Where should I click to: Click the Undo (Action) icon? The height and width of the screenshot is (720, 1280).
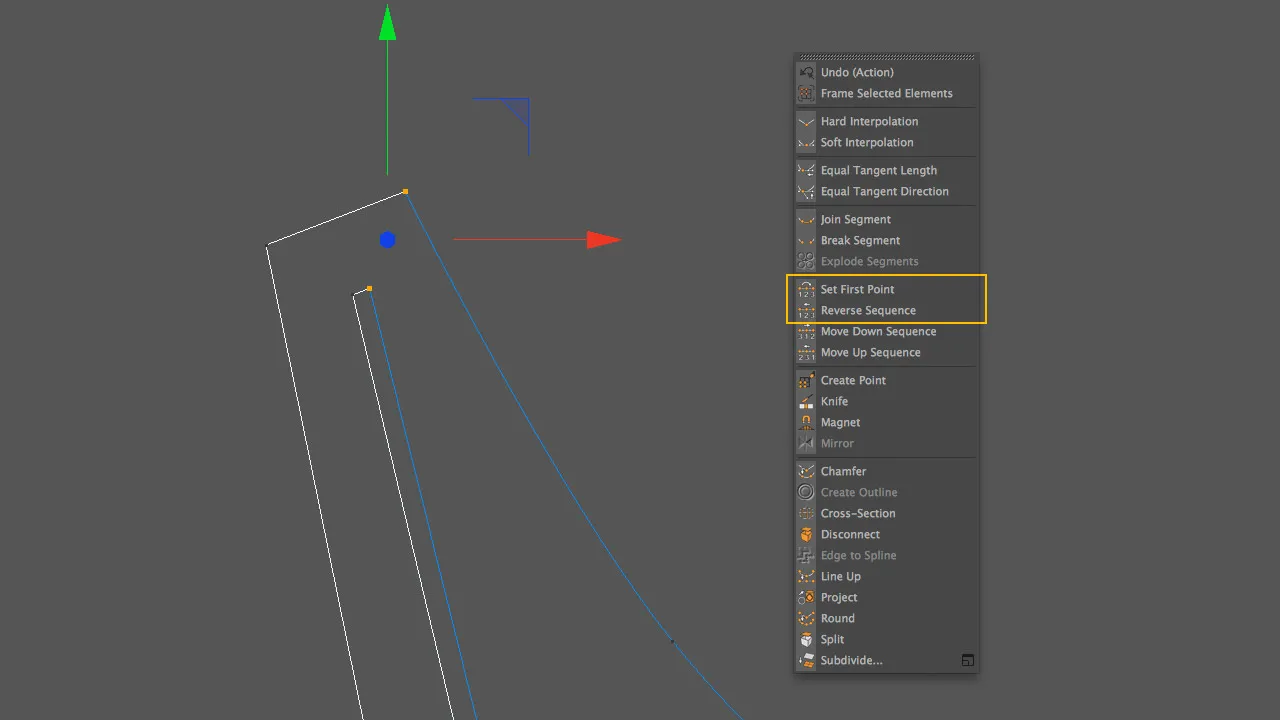806,72
